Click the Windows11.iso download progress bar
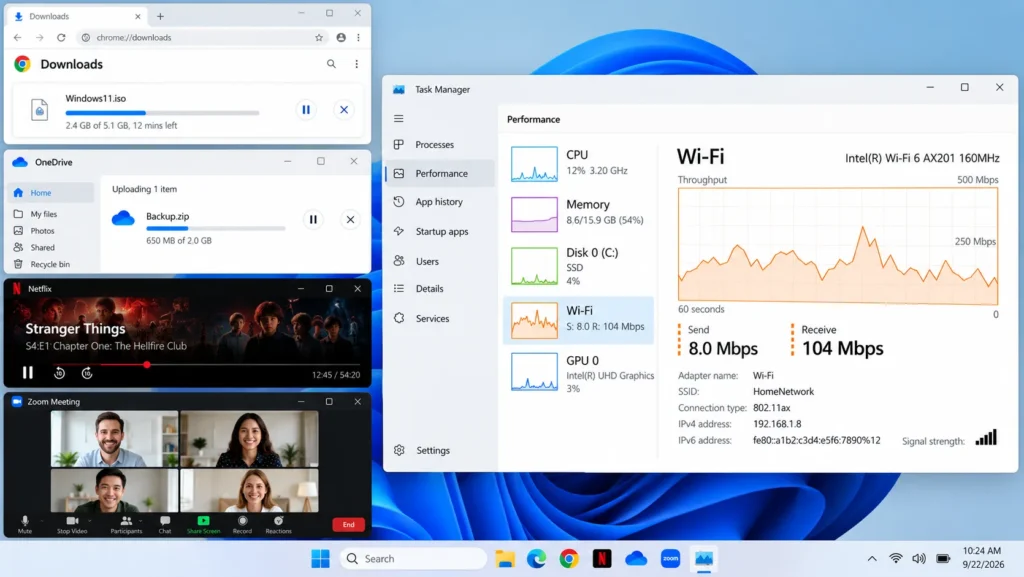Image resolution: width=1024 pixels, height=577 pixels. point(162,113)
